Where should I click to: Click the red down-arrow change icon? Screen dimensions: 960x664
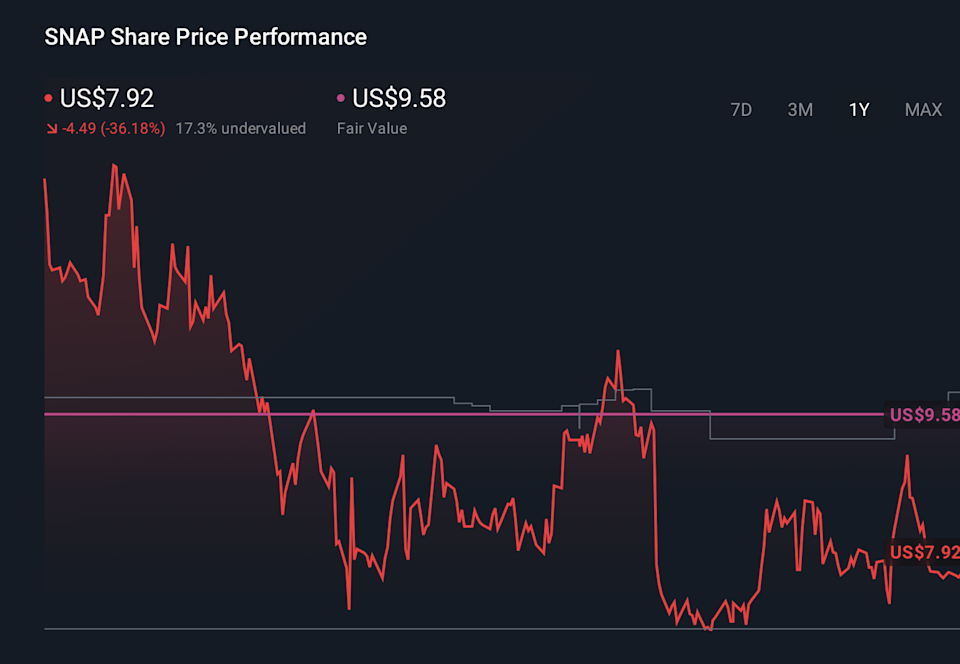pyautogui.click(x=51, y=129)
